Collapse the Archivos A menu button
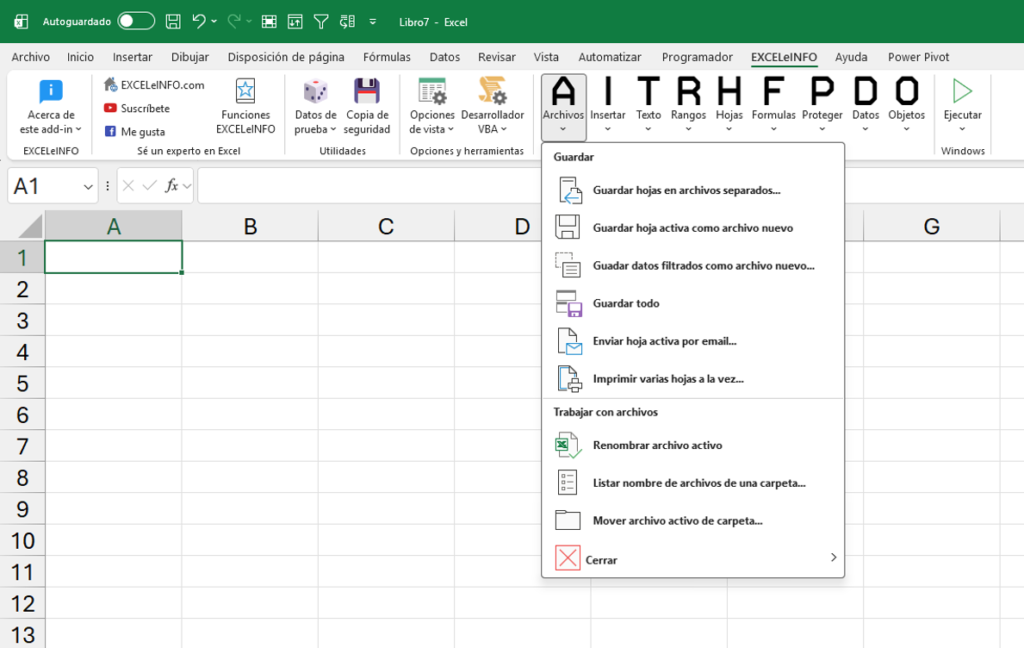This screenshot has height=648, width=1024. [x=564, y=107]
